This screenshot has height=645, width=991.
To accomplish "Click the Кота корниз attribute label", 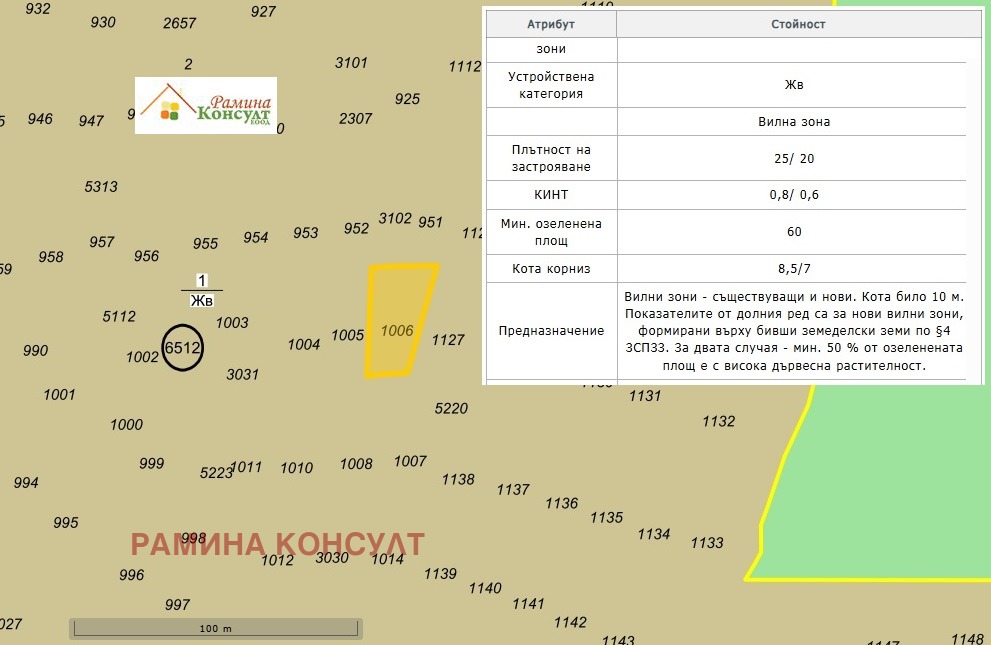I will [x=551, y=268].
